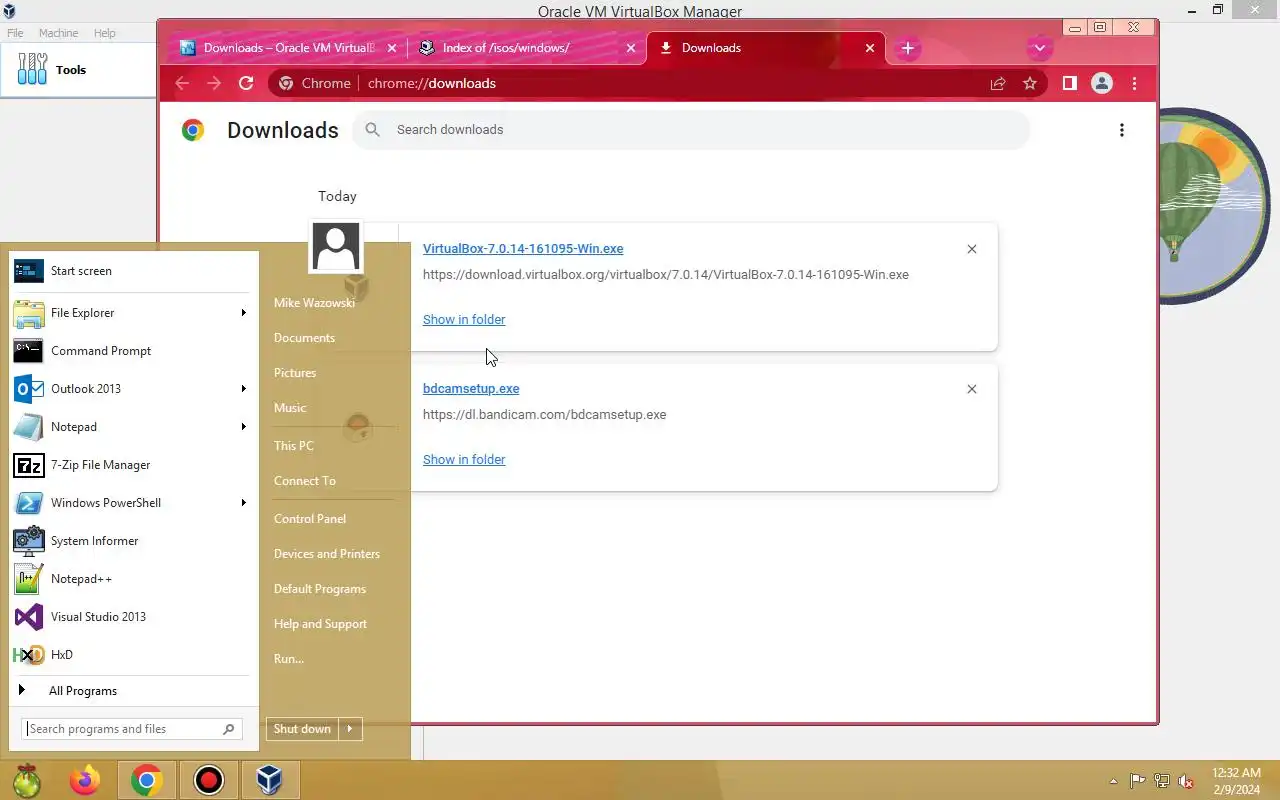Image resolution: width=1280 pixels, height=800 pixels.
Task: Click the Chrome taskbar icon
Action: click(x=147, y=780)
